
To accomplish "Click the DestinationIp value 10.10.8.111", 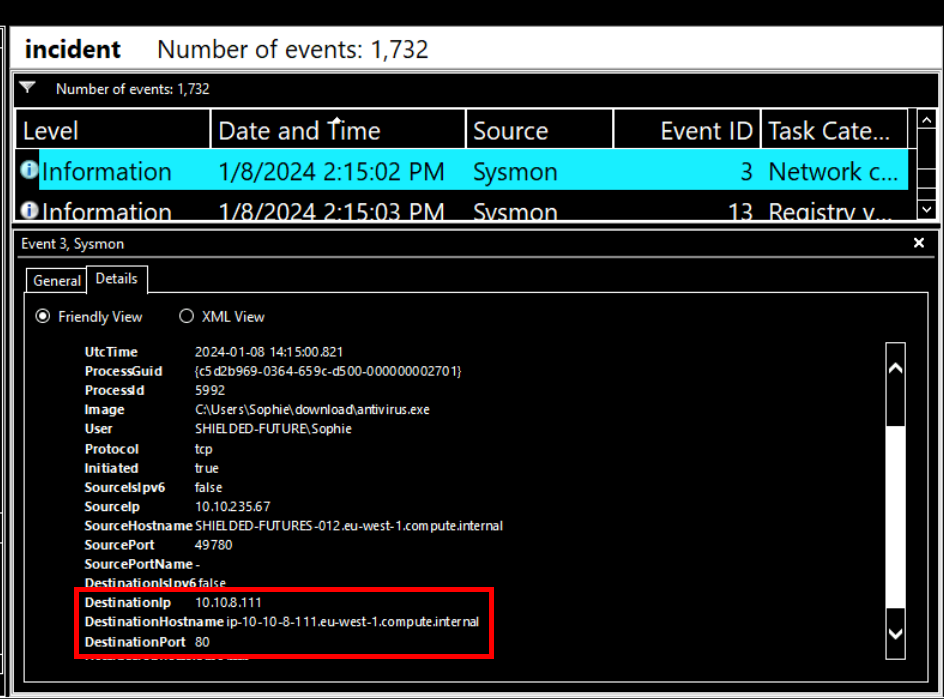I will (x=228, y=603).
